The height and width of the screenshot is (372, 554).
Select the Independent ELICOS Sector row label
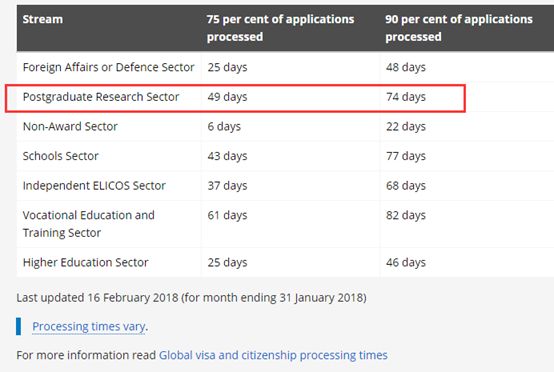[x=94, y=186]
